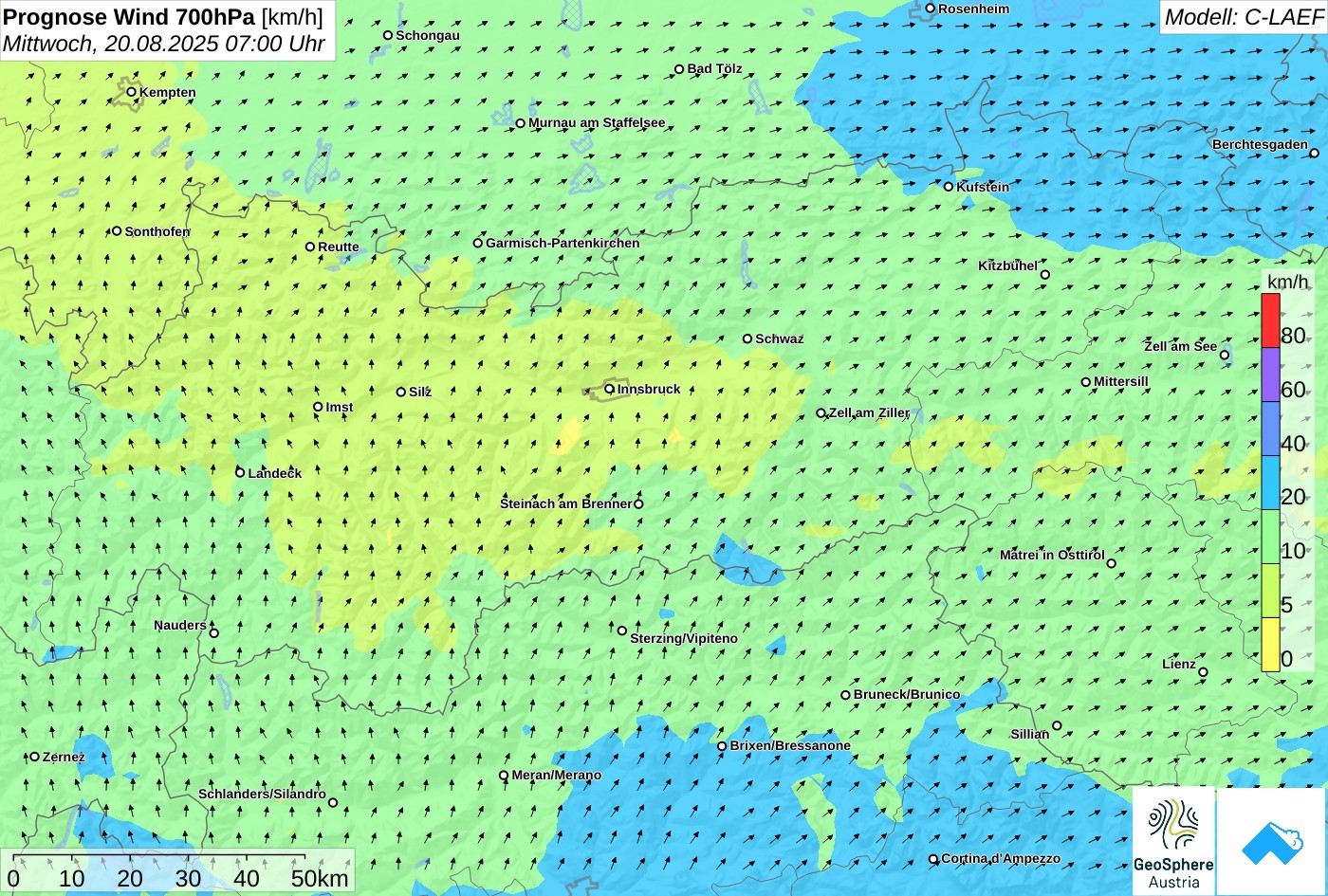This screenshot has width=1328, height=896.
Task: Click the 'Garmisch-Partenkirchen' label
Action: [x=563, y=243]
